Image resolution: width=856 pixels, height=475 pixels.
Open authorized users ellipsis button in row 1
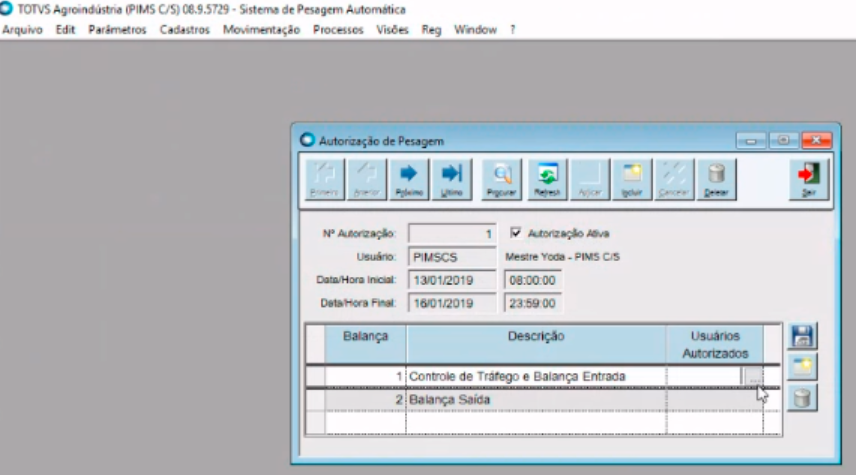pyautogui.click(x=753, y=376)
